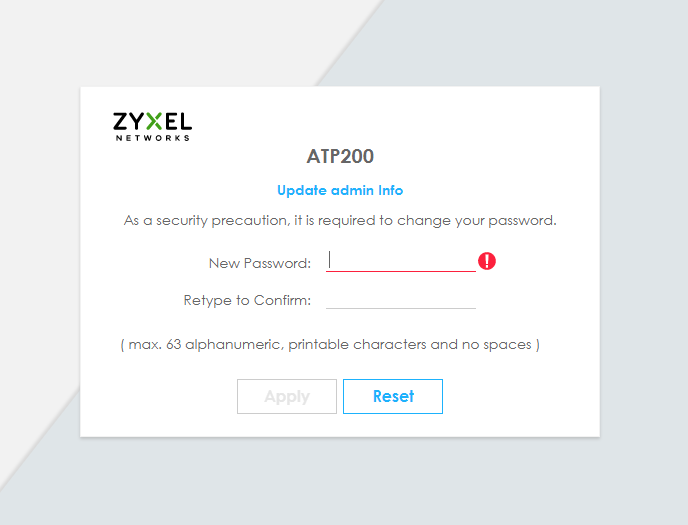This screenshot has width=688, height=525.
Task: Click the Retype to Confirm label
Action: [247, 300]
